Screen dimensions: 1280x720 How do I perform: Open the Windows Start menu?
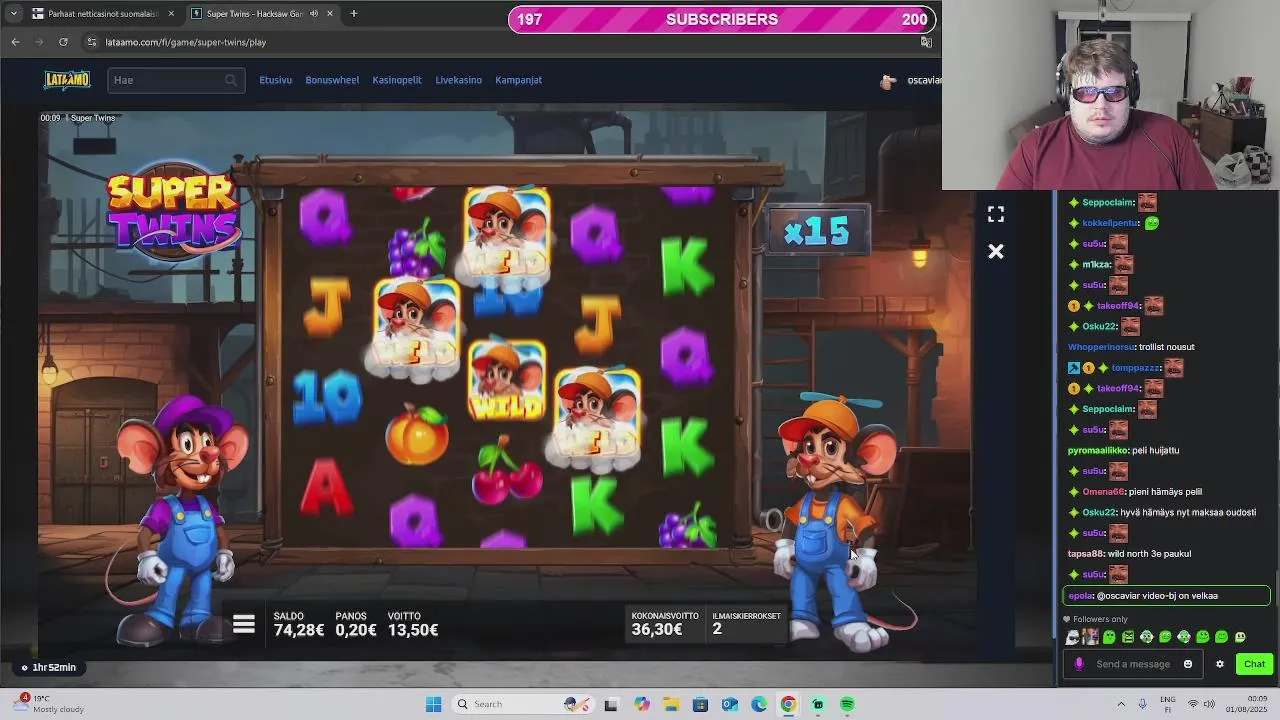434,704
